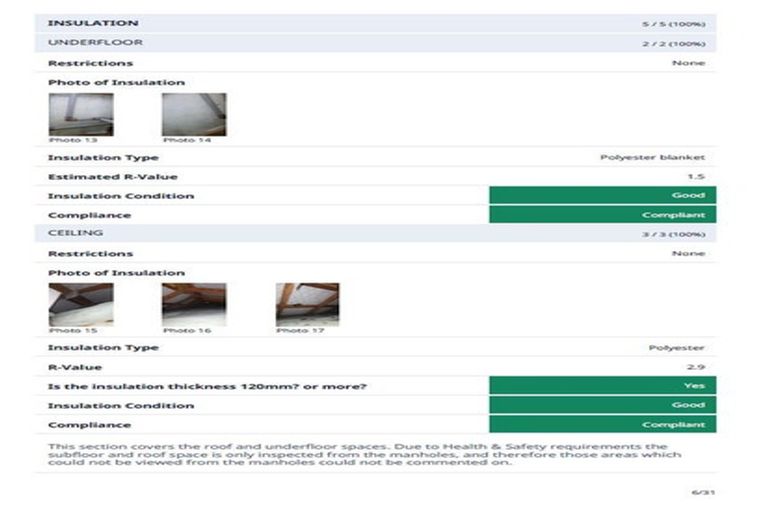Open Photo 16 ceiling insulation thumbnail

[x=194, y=304]
